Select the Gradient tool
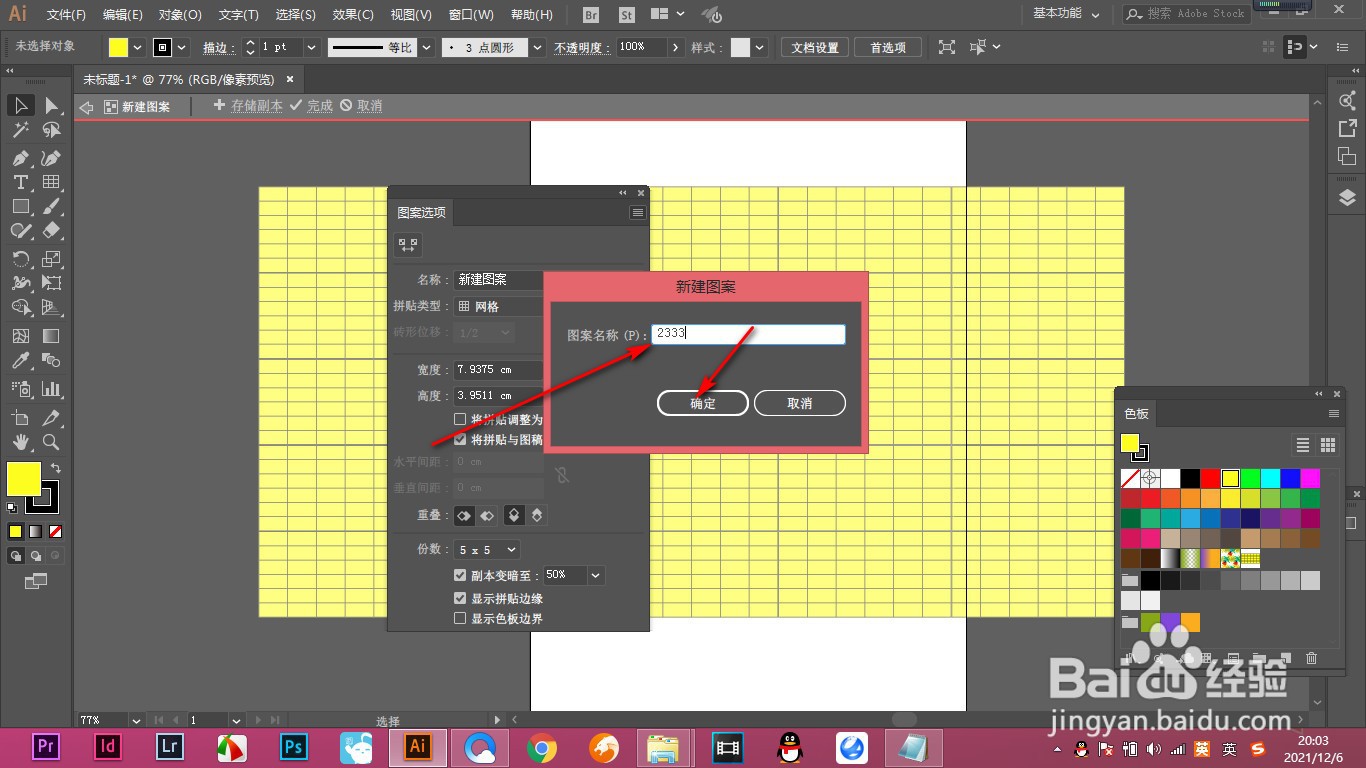This screenshot has height=768, width=1366. click(52, 336)
